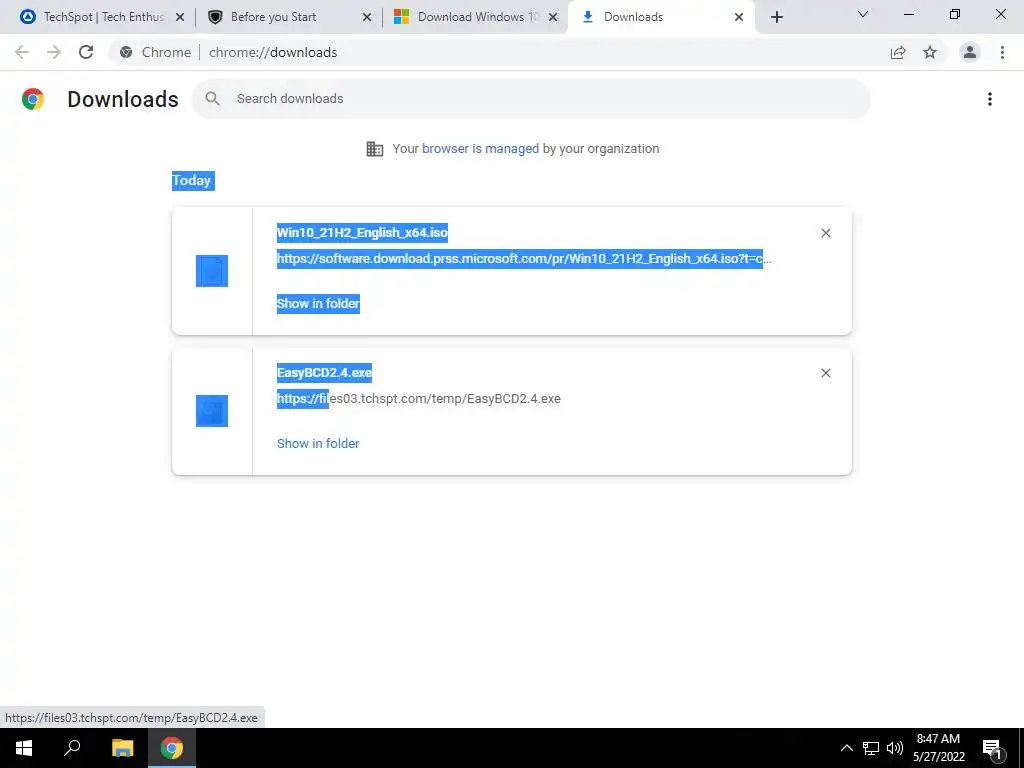Screen dimensions: 1024x768
Task: Share this page using the share icon
Action: (898, 52)
